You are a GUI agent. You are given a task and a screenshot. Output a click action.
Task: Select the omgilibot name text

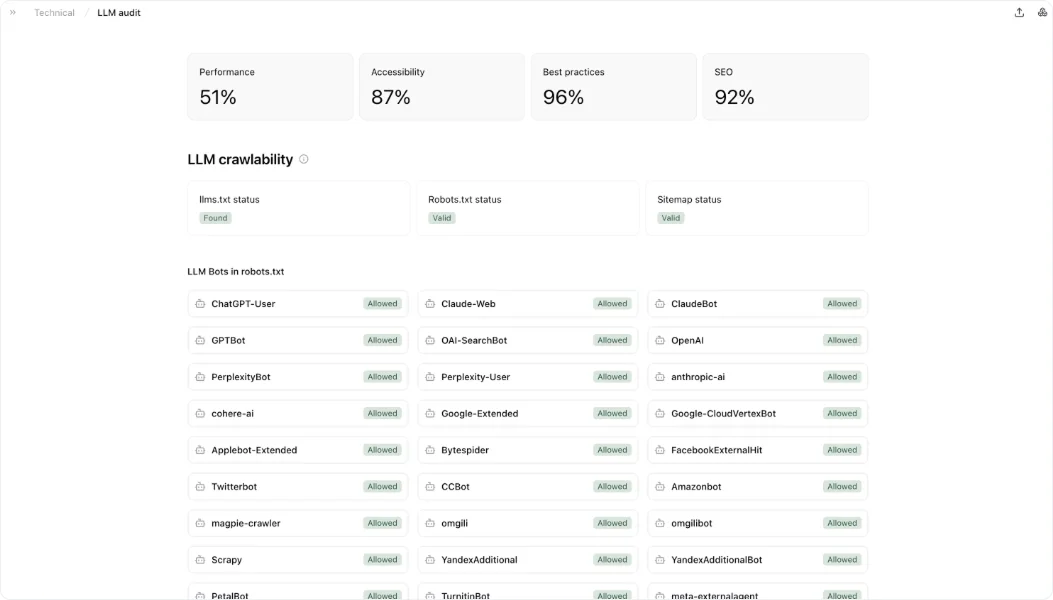click(x=692, y=523)
